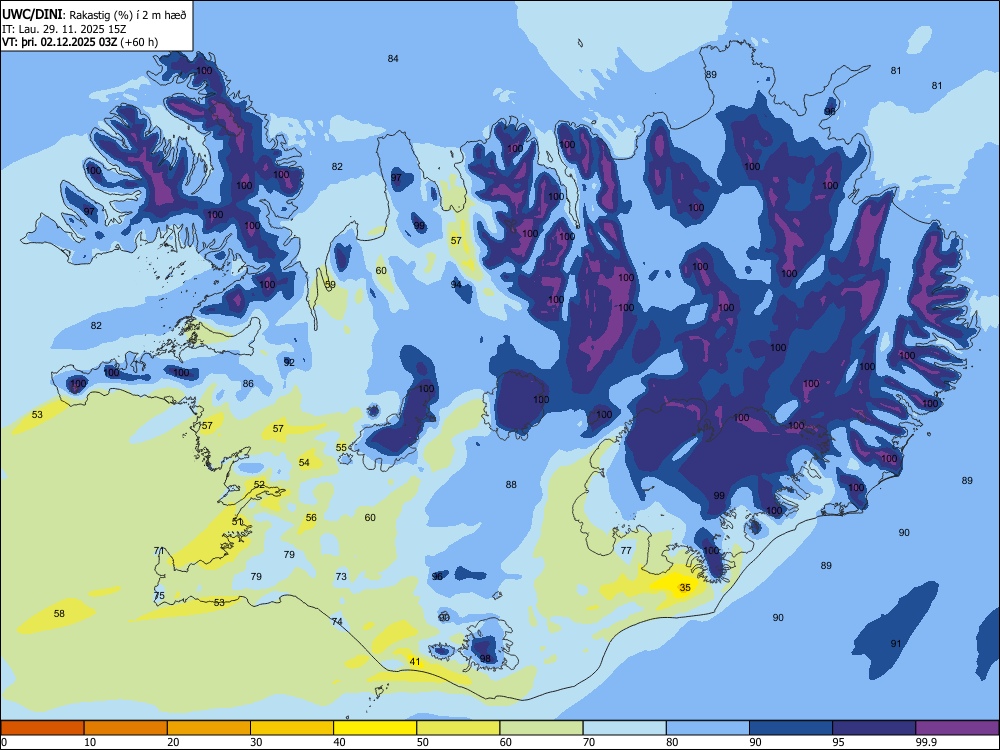The image size is (1000, 750).
Task: Click the humidity value 54 on the map
Action: point(304,462)
